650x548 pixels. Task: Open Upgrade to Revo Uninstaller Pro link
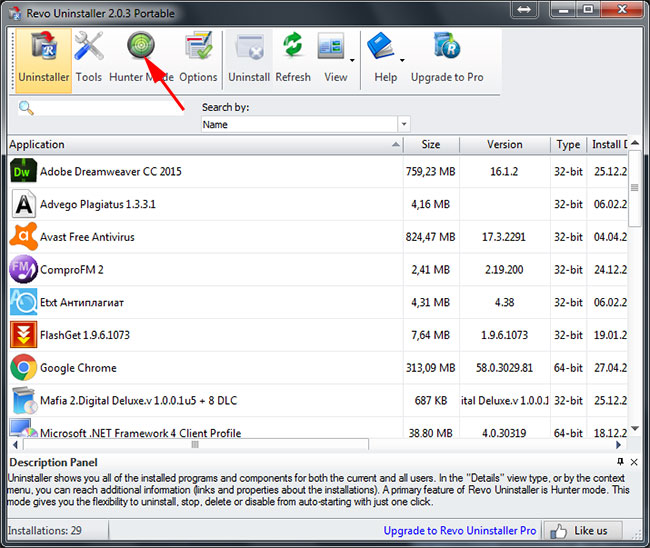461,530
